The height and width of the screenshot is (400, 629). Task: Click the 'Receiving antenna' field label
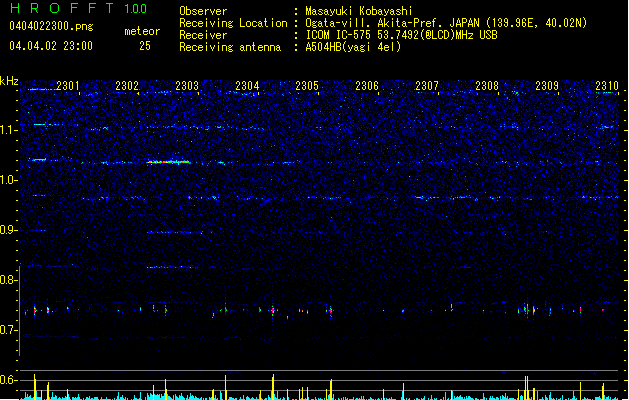click(x=230, y=47)
